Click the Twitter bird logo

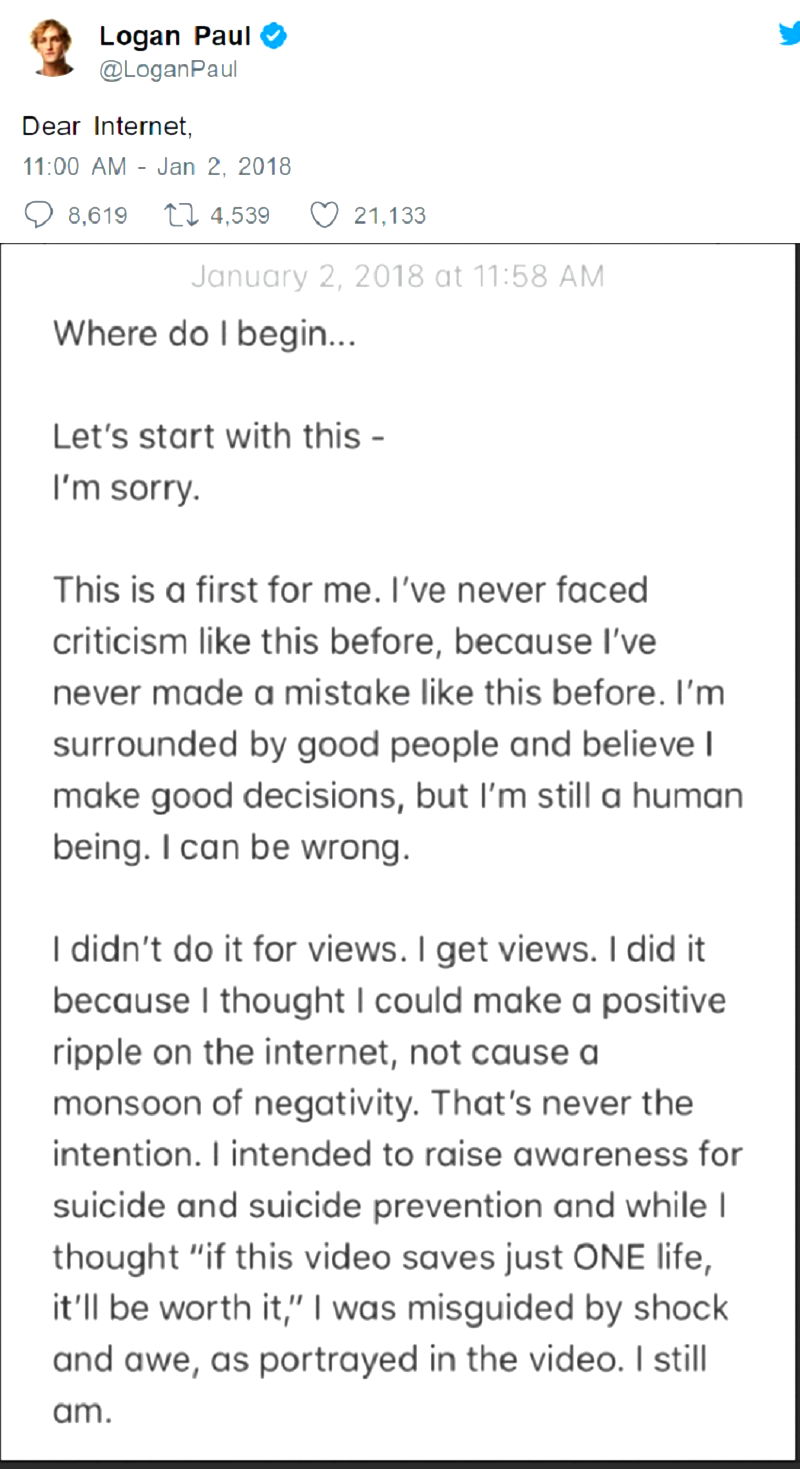point(788,33)
